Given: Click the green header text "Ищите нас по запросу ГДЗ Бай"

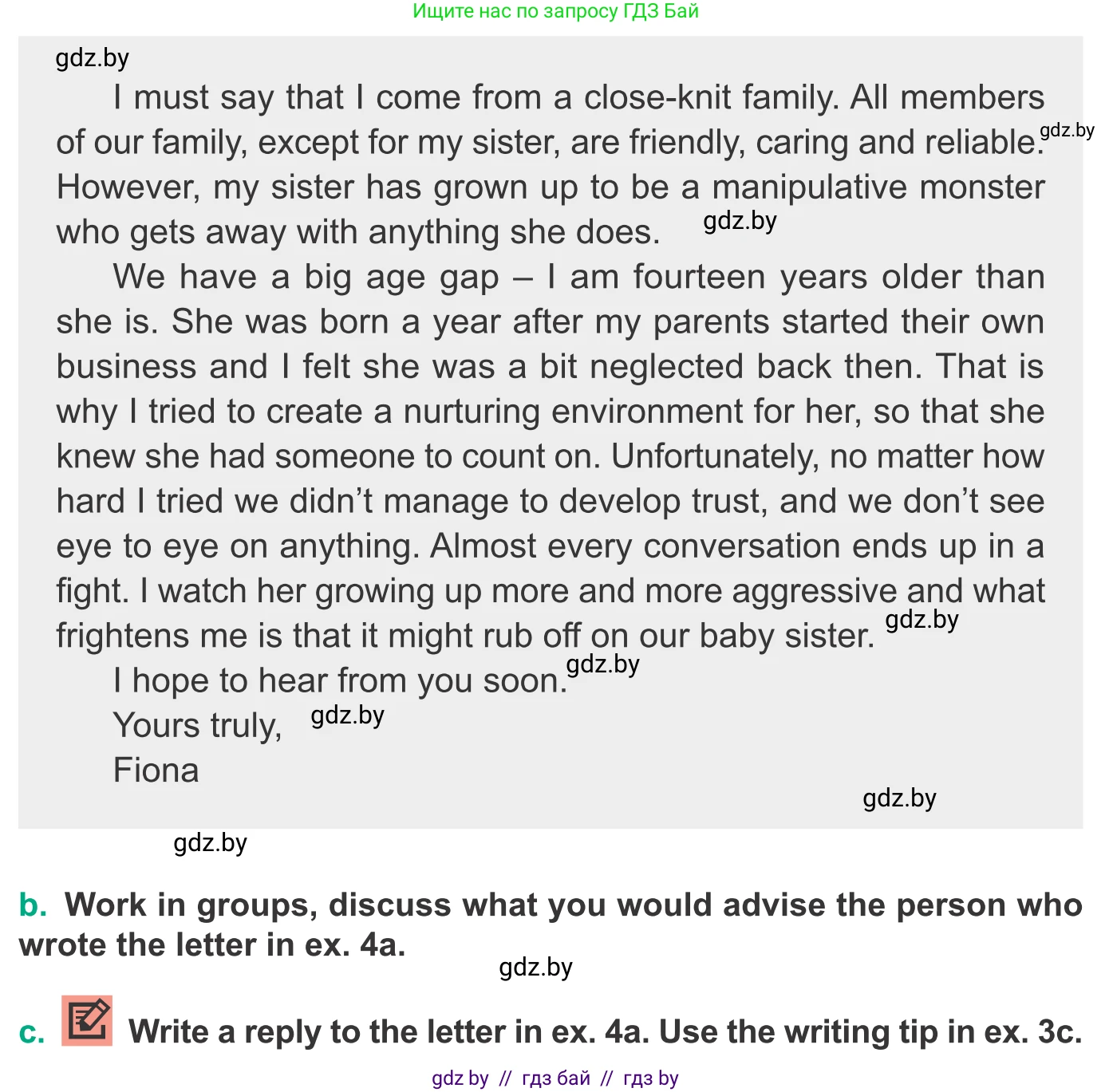Looking at the screenshot, I should (555, 11).
